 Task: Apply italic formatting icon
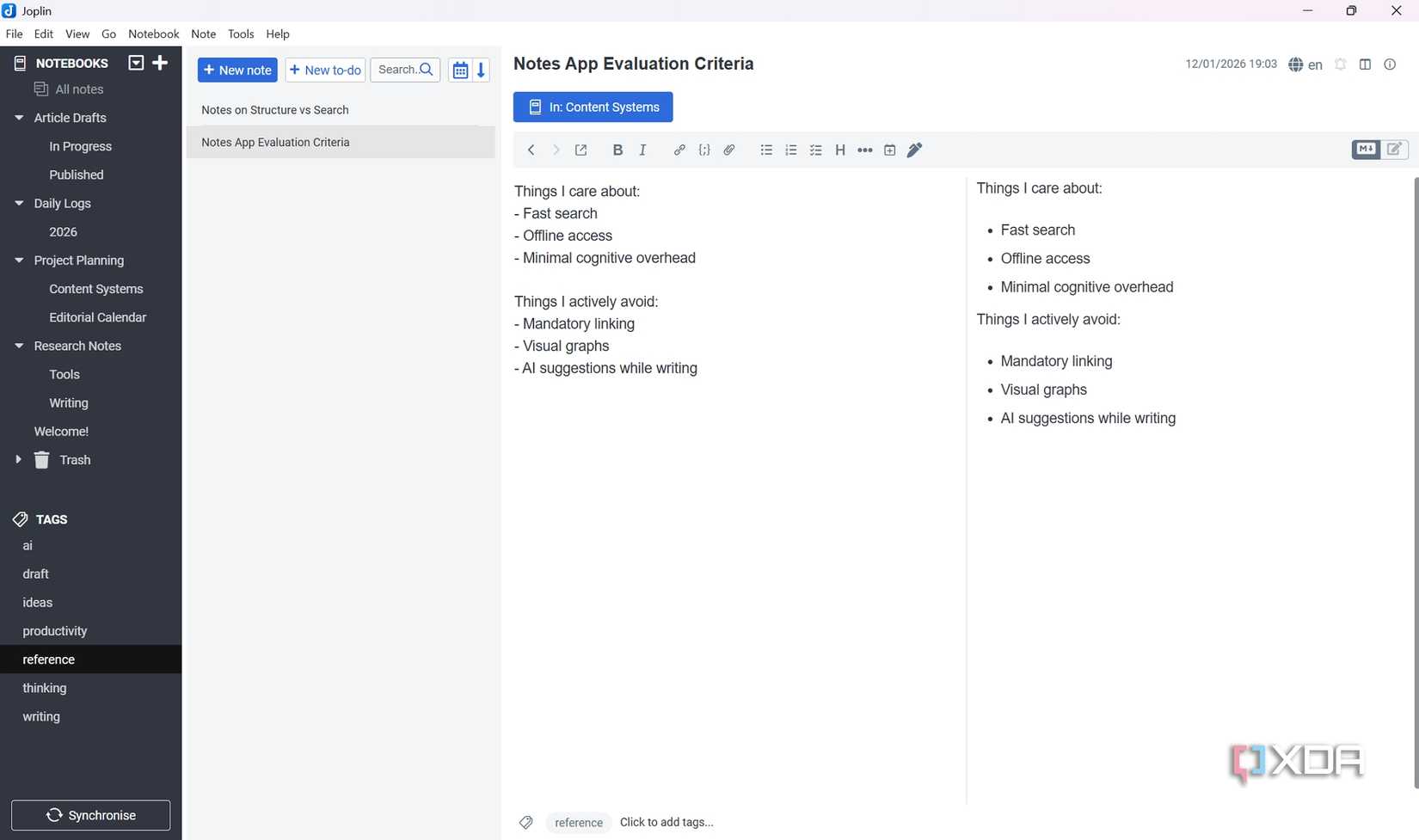[642, 150]
